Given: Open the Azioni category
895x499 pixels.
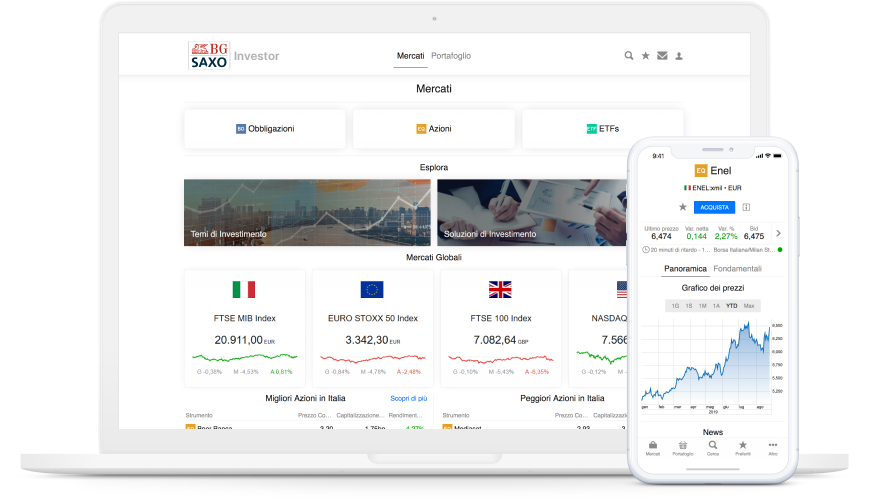Looking at the screenshot, I should pos(434,129).
